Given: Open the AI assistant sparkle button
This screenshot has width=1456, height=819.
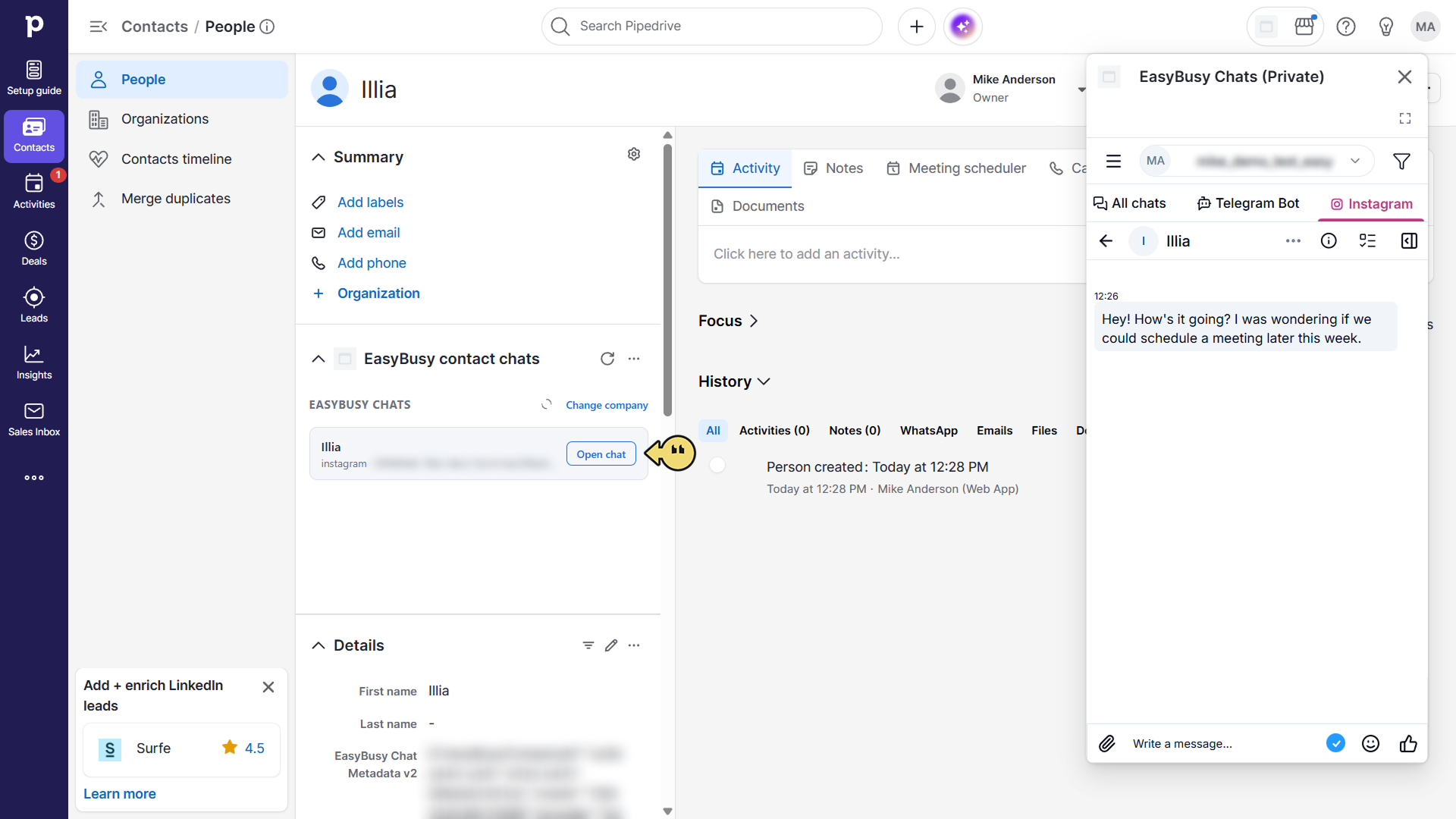Looking at the screenshot, I should pyautogui.click(x=963, y=27).
